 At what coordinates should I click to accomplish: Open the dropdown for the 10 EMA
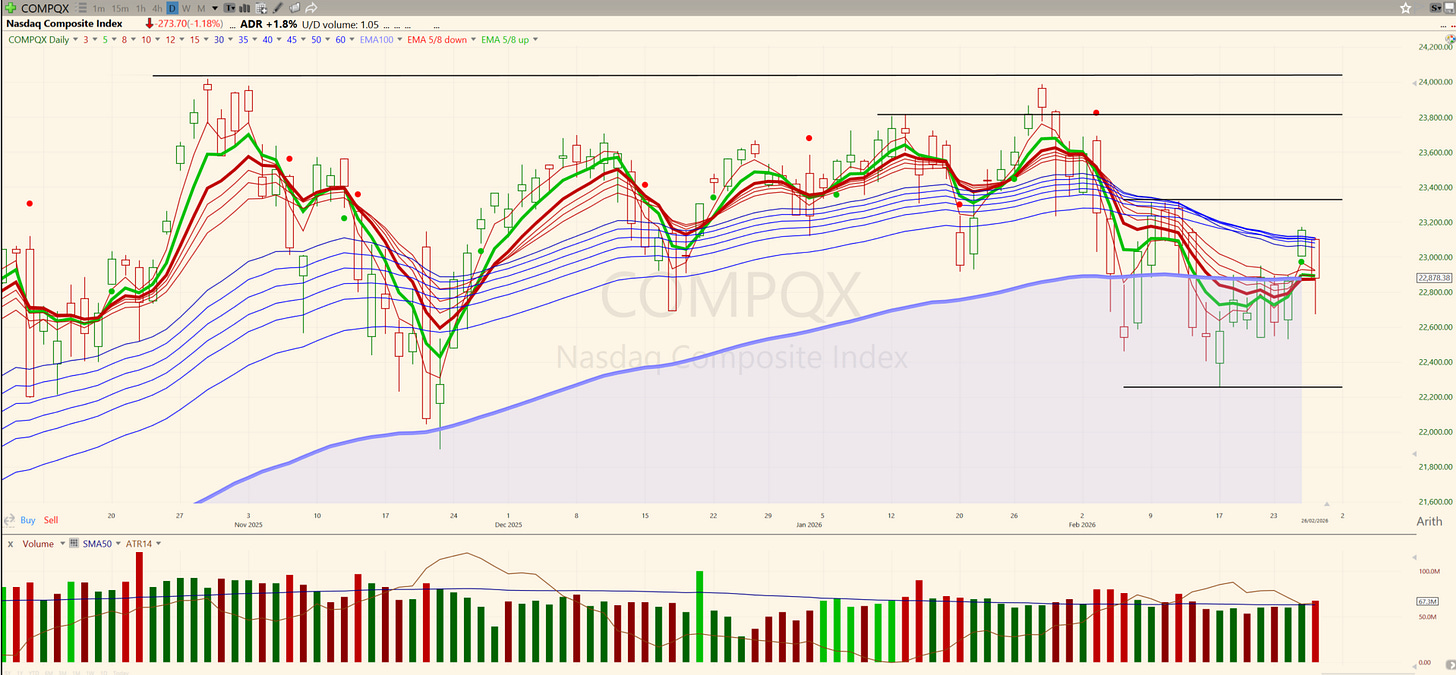(x=157, y=39)
